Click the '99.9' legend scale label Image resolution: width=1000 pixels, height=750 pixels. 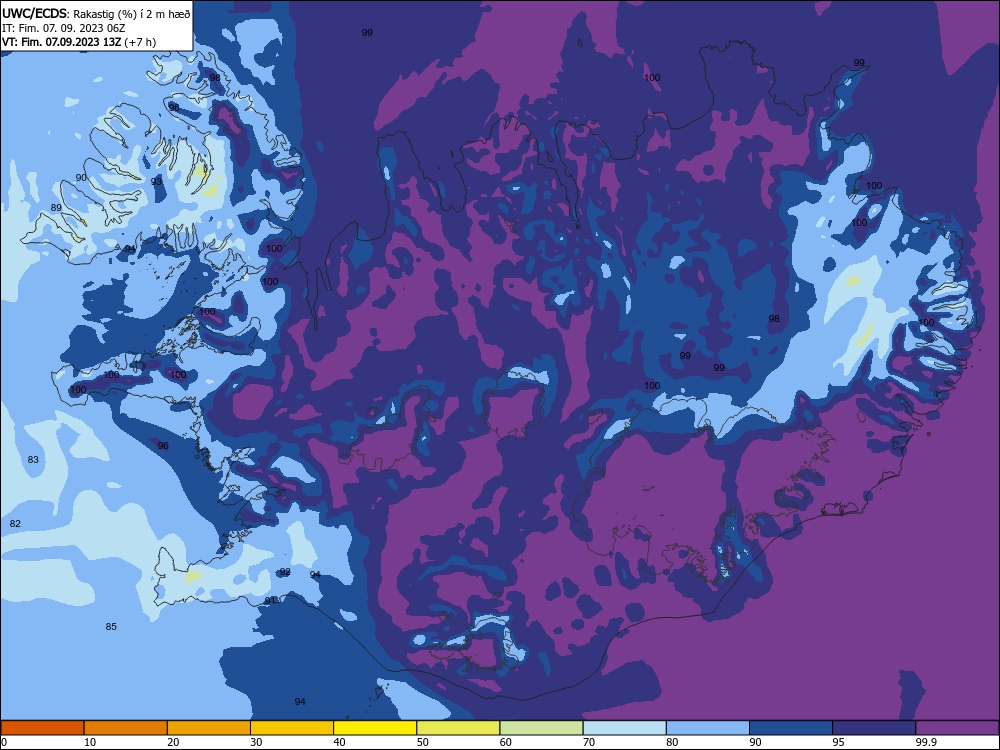926,742
